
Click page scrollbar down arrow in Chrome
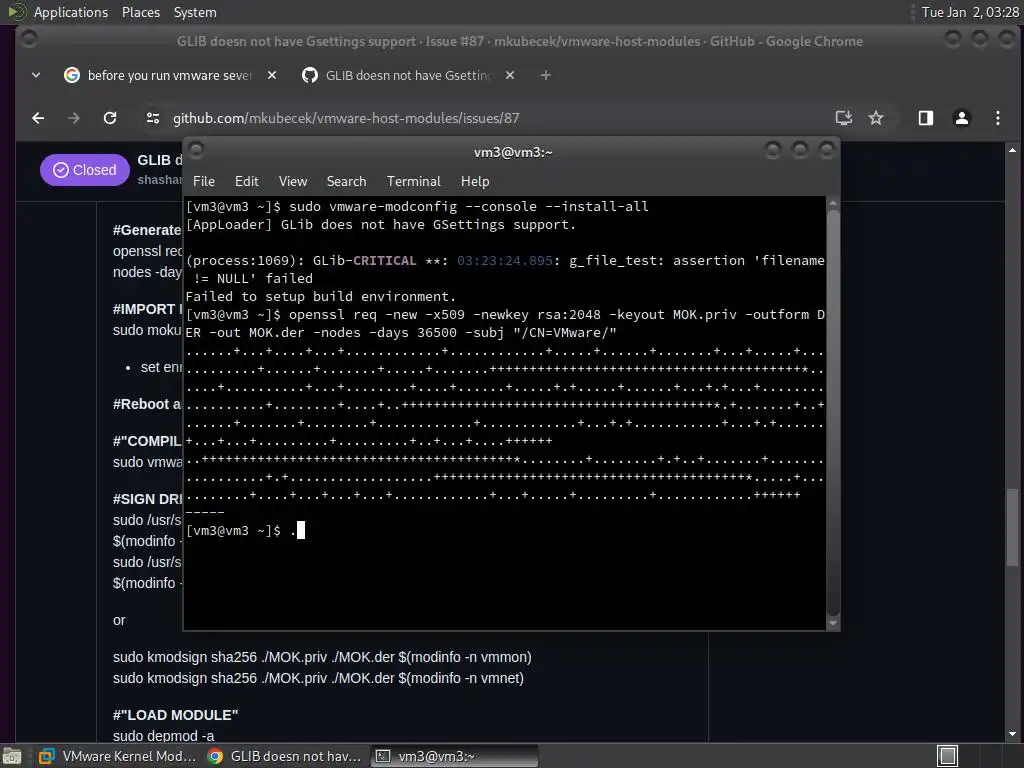click(1012, 734)
